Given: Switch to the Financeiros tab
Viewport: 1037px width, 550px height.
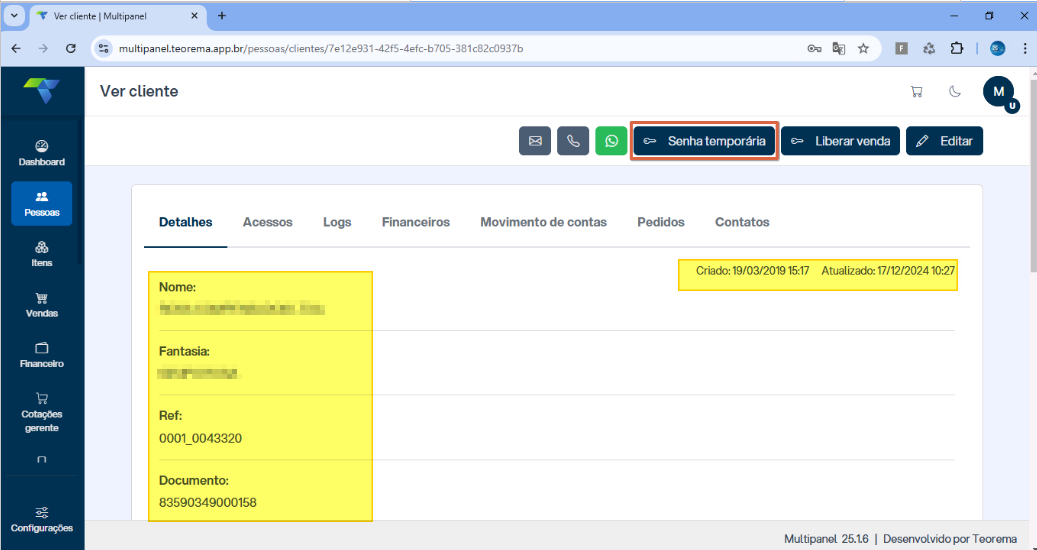Looking at the screenshot, I should [x=416, y=222].
